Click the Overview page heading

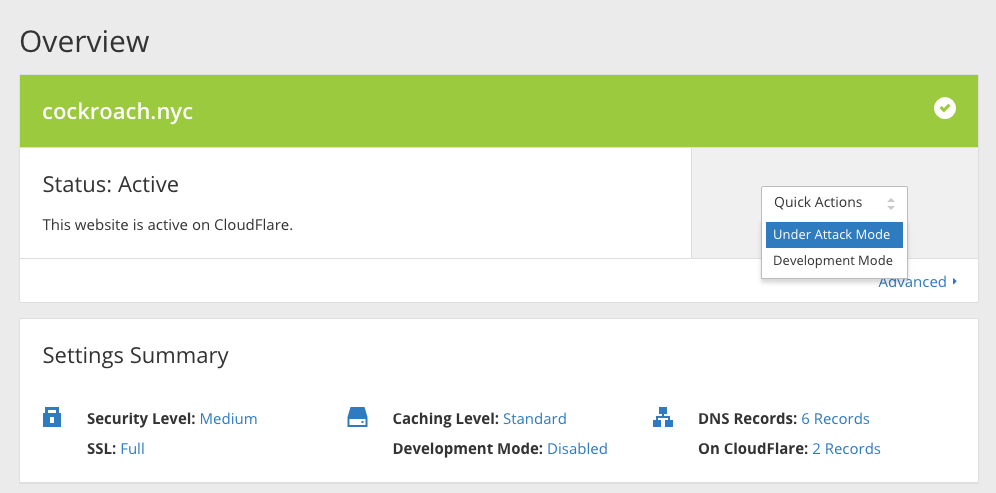(x=84, y=41)
